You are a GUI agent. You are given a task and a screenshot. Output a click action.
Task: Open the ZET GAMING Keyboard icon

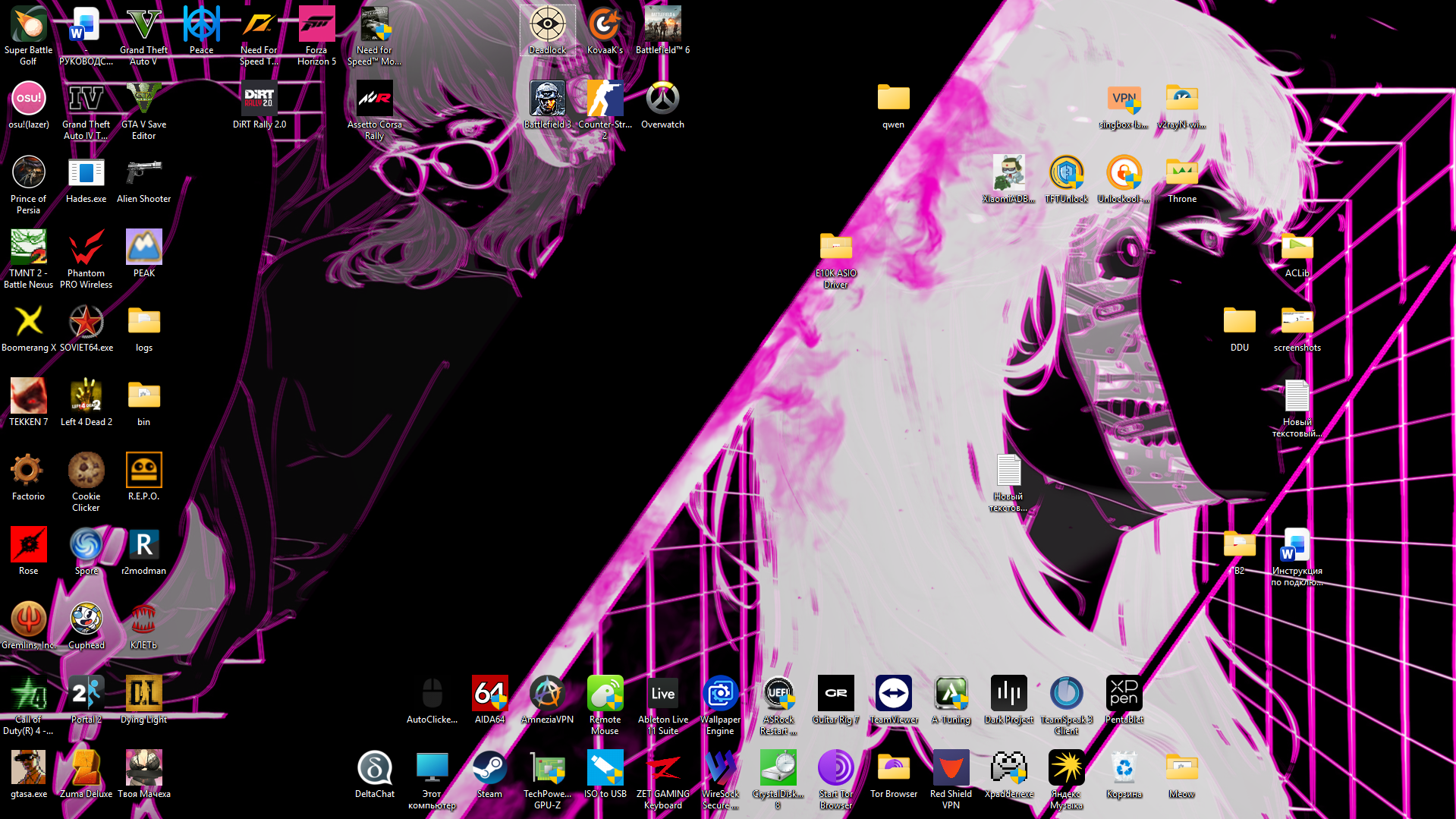[x=663, y=779]
